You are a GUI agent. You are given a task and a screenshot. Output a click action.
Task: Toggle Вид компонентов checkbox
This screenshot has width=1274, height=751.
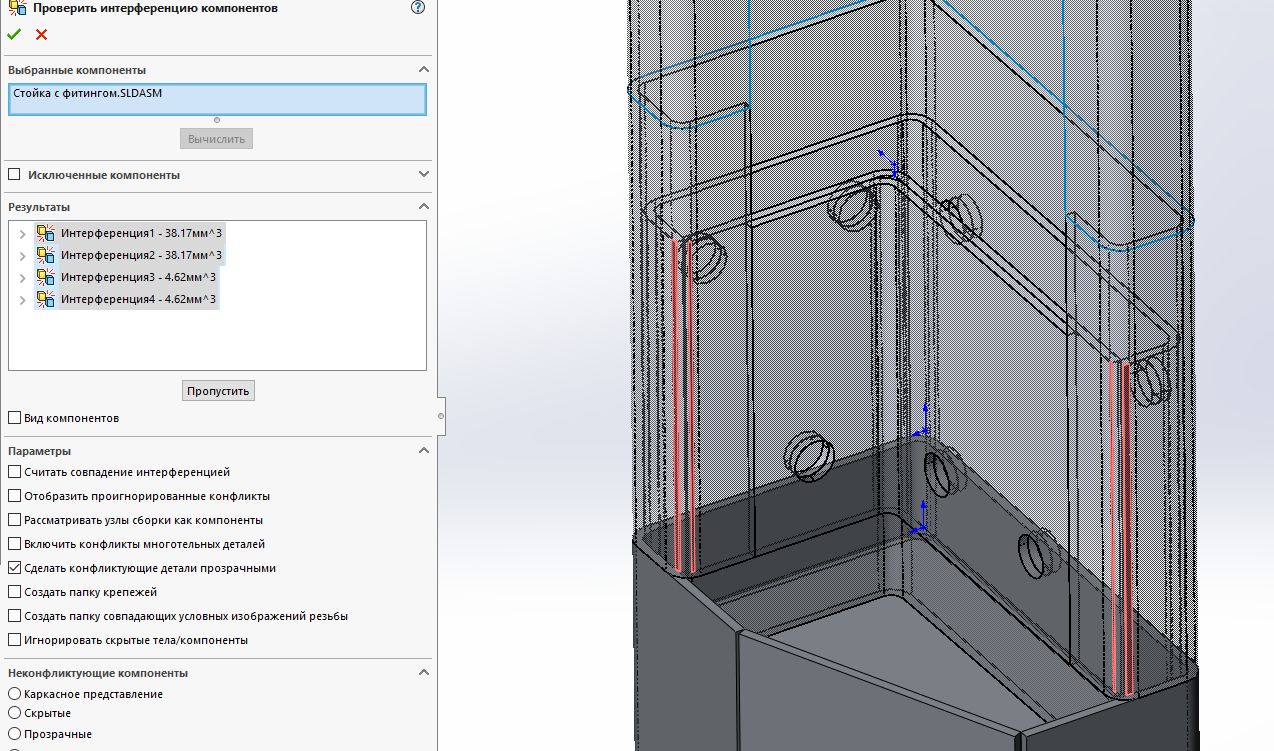(x=14, y=418)
